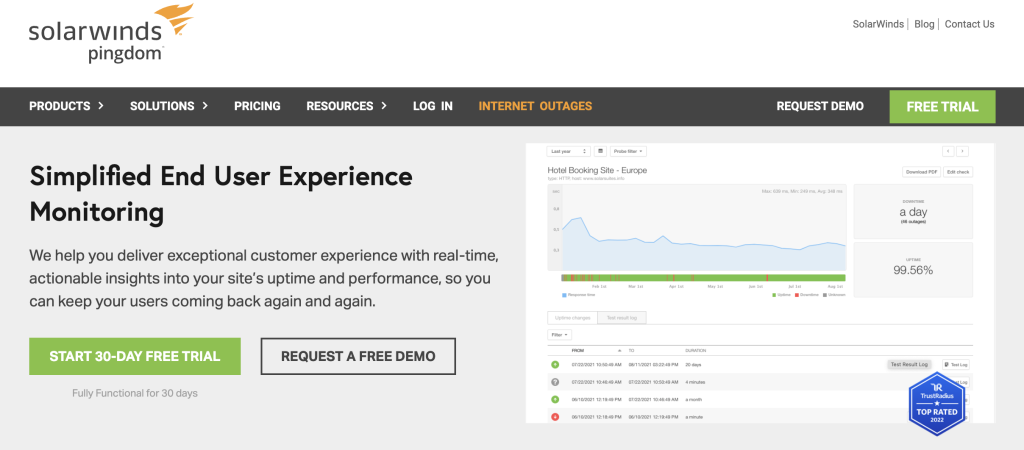Image resolution: width=1024 pixels, height=450 pixels.
Task: Click the TO column header
Action: [632, 351]
